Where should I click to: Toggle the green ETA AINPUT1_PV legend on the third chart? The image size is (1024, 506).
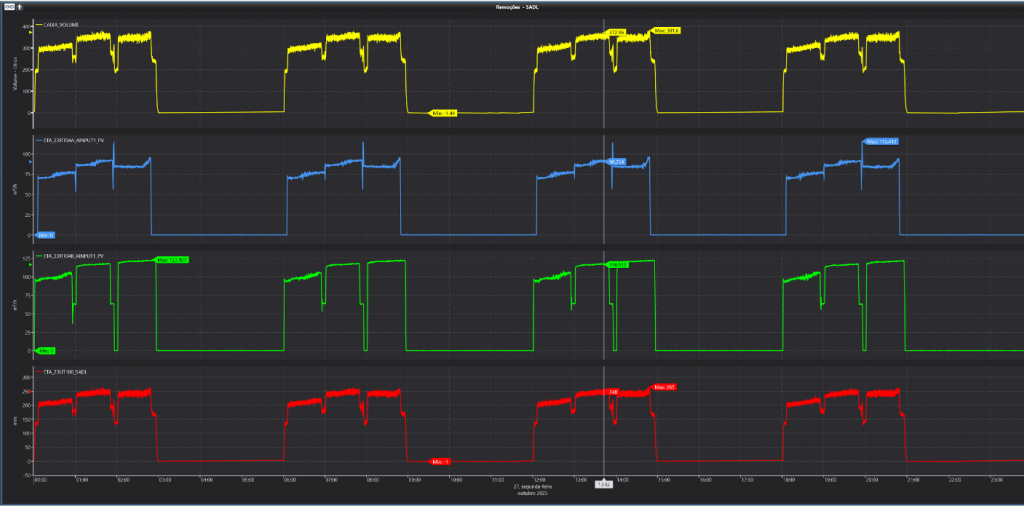70,256
